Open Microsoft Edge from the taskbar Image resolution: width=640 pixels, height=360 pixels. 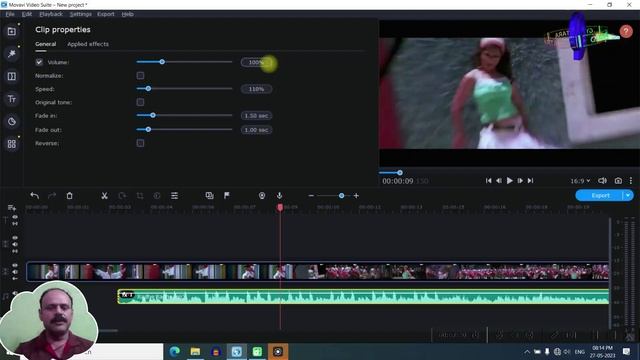tap(175, 351)
